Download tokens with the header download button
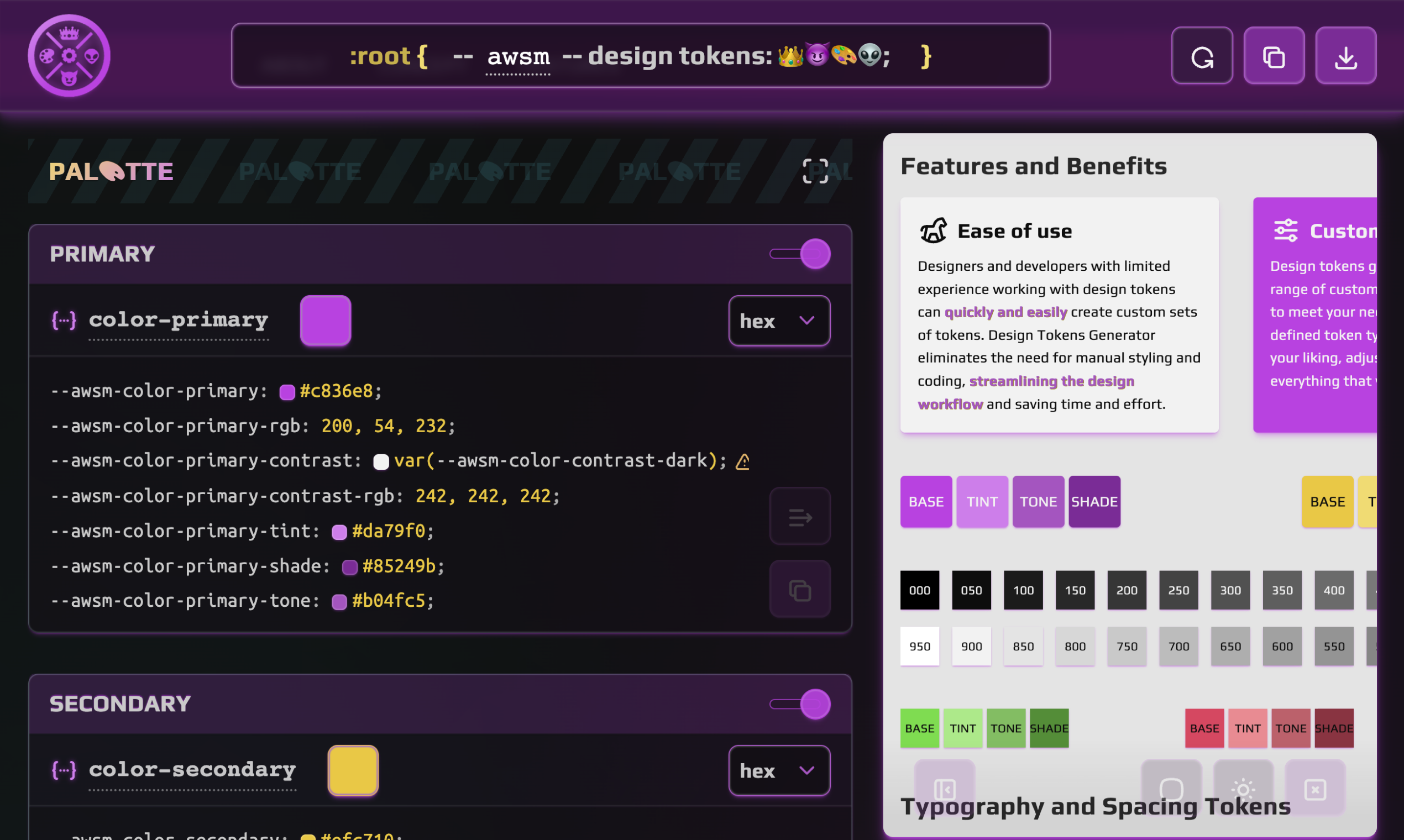 click(x=1346, y=55)
